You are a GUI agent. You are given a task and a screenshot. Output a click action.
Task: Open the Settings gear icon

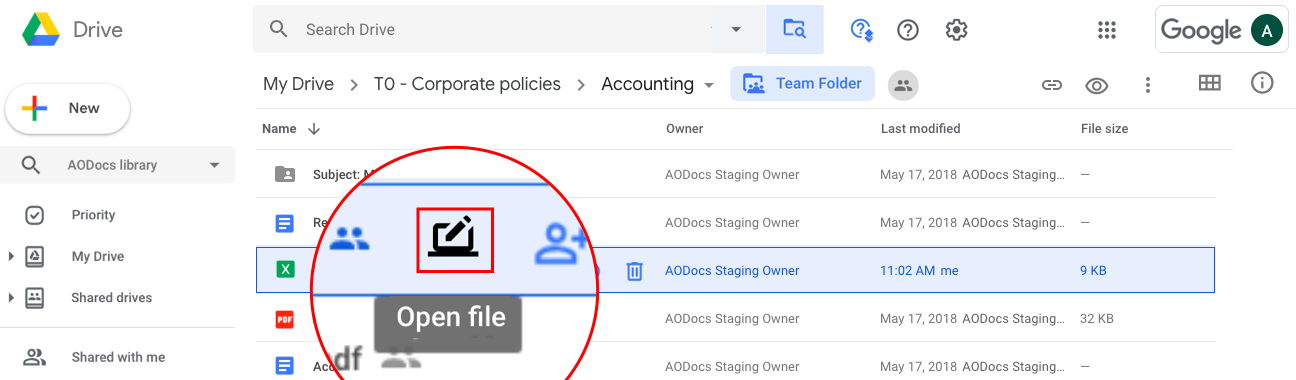tap(956, 30)
